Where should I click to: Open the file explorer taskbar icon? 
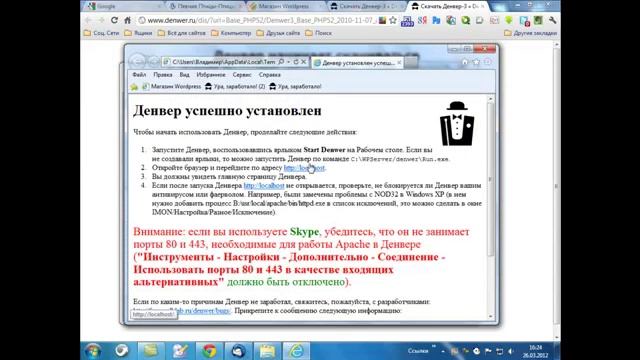pyautogui.click(x=267, y=351)
